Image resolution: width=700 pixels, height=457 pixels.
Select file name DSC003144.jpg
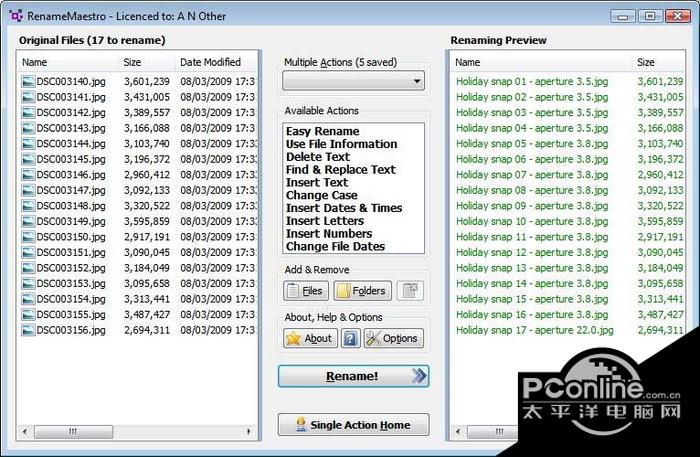[71, 144]
